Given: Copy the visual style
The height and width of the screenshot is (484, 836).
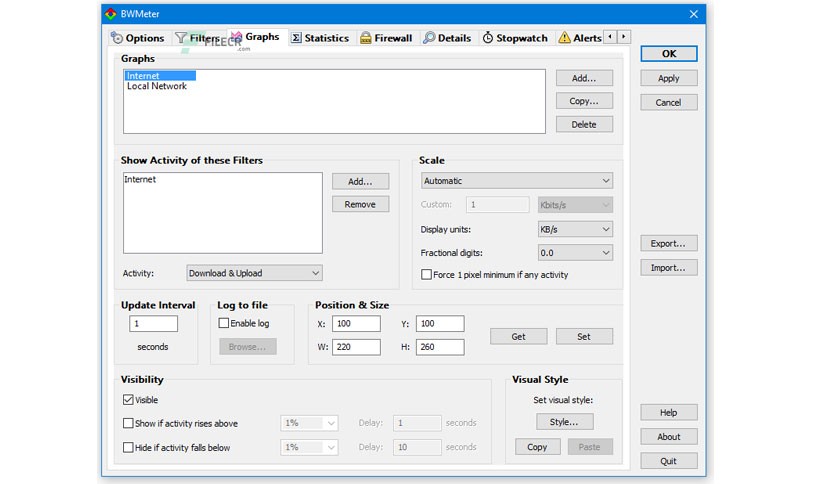Looking at the screenshot, I should pos(537,447).
